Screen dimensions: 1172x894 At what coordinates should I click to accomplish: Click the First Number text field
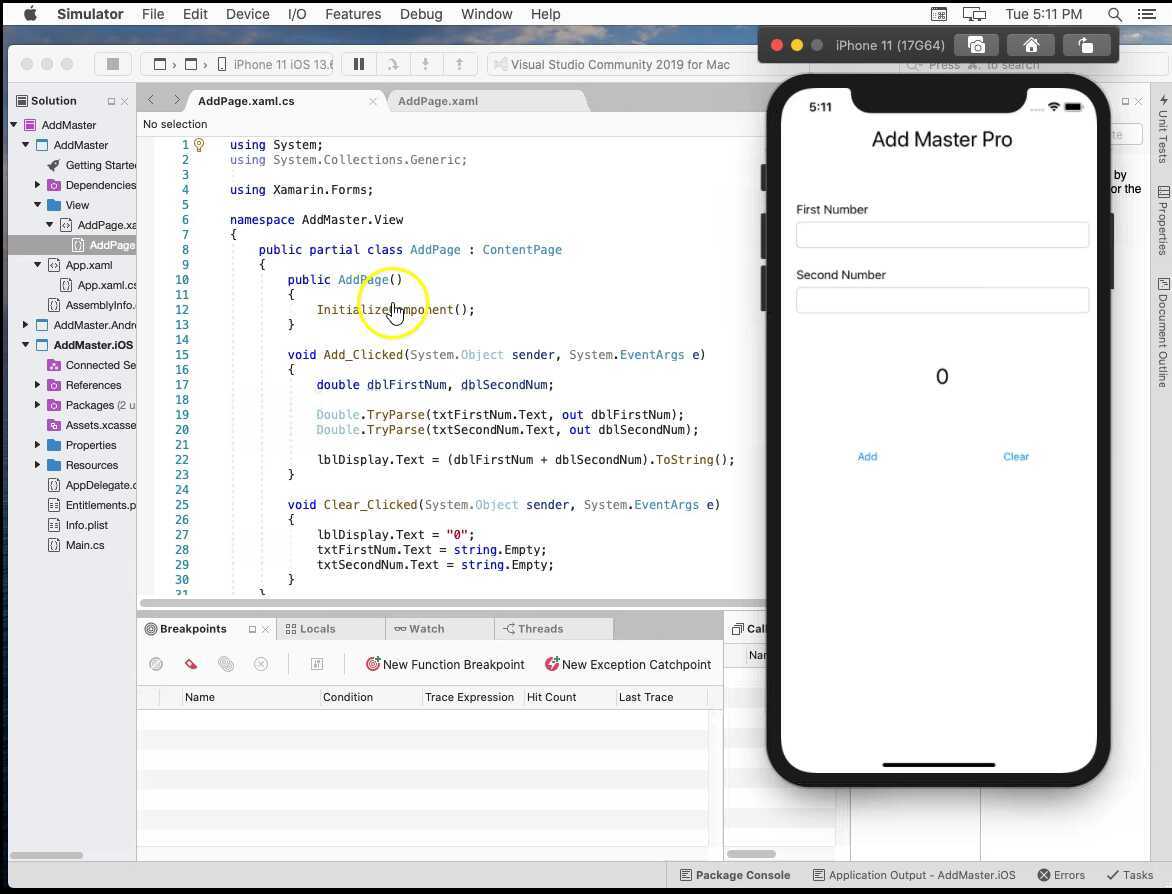pyautogui.click(x=941, y=234)
